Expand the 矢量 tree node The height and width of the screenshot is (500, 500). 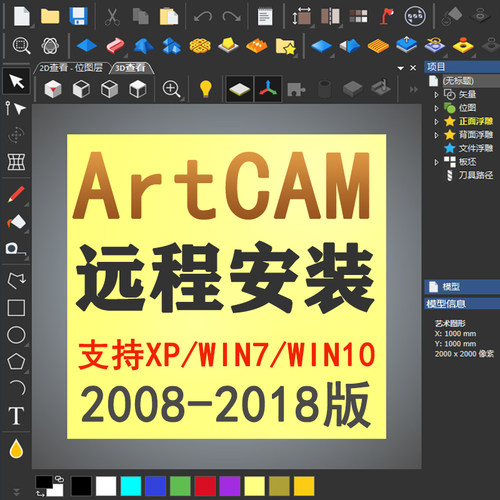click(436, 95)
